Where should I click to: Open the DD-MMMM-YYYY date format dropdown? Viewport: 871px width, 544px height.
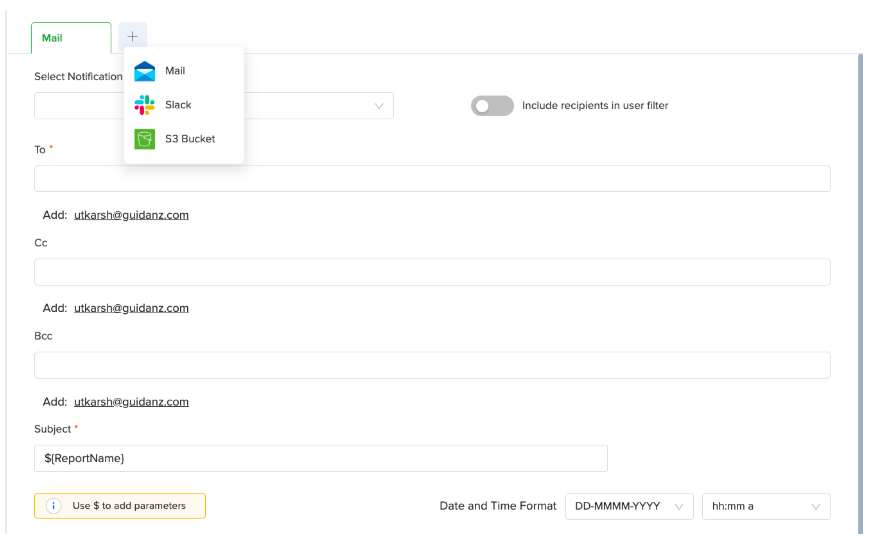click(x=629, y=506)
